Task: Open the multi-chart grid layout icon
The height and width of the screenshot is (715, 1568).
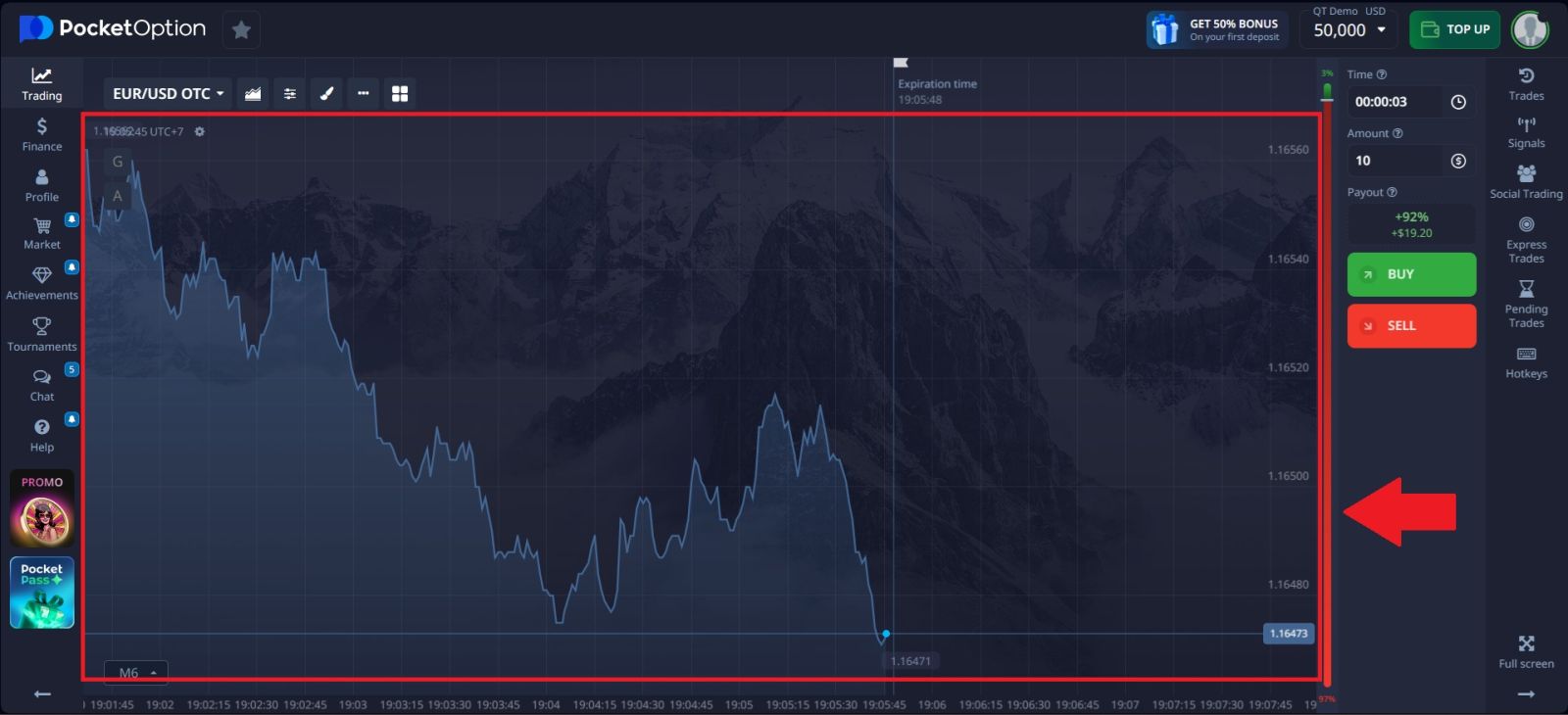Action: coord(400,93)
